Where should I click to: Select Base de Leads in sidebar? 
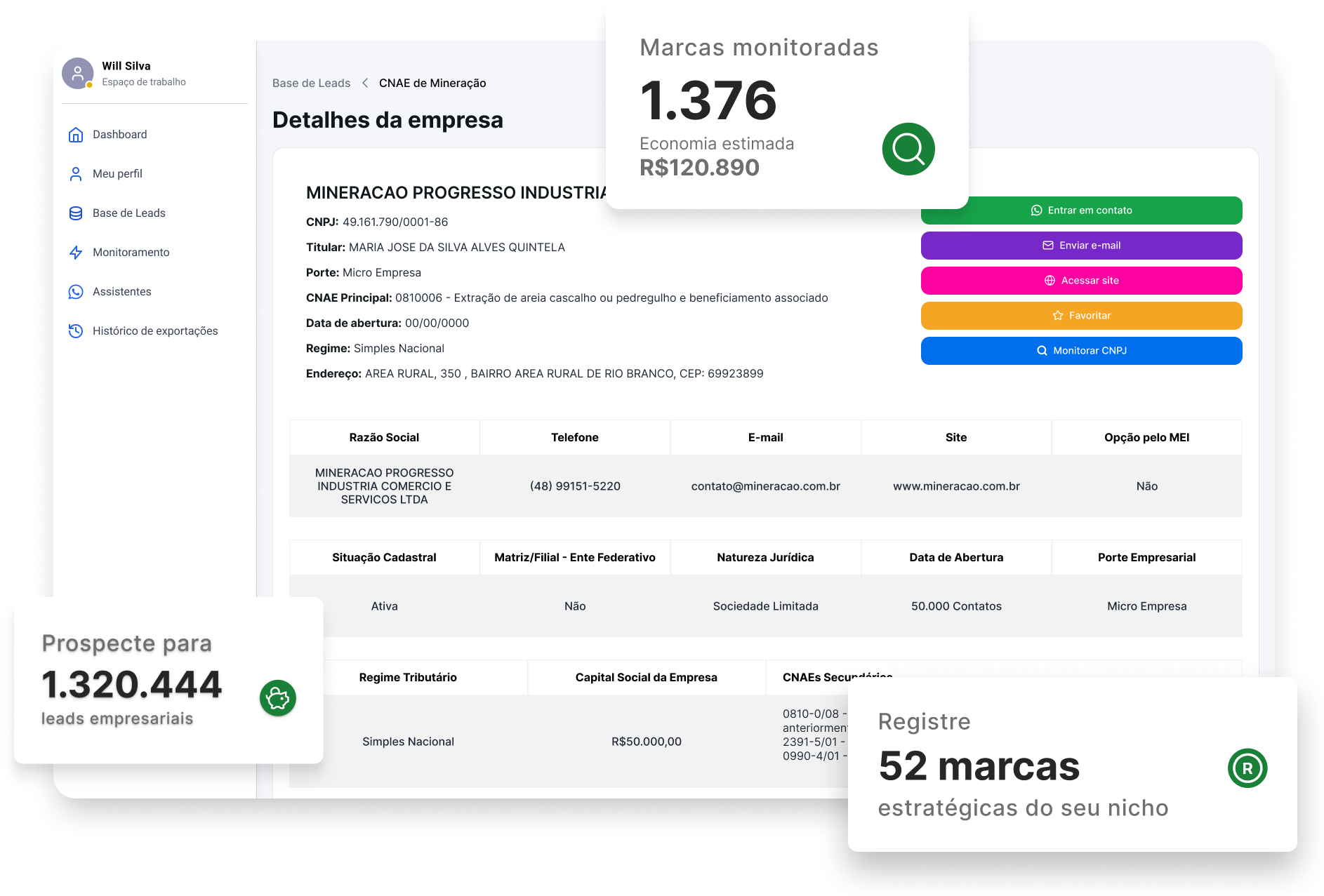point(129,213)
